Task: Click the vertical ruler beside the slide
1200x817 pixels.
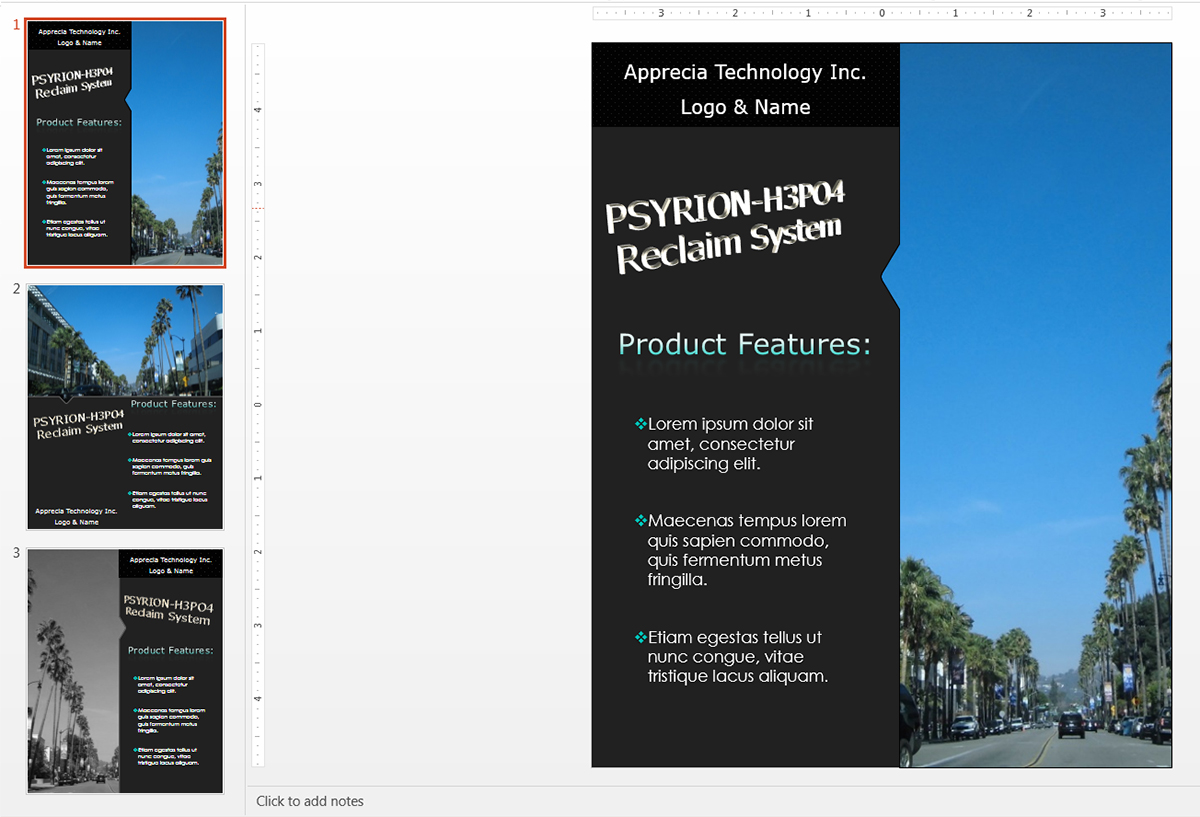Action: pyautogui.click(x=258, y=405)
